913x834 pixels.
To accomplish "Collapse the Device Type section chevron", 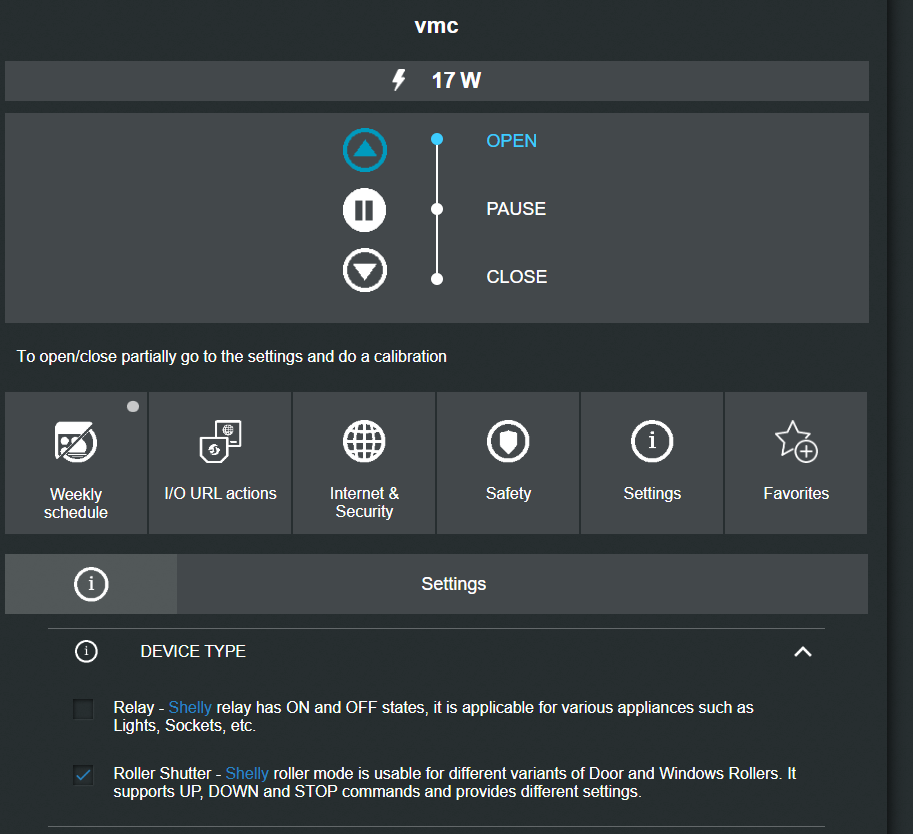I will click(x=802, y=652).
